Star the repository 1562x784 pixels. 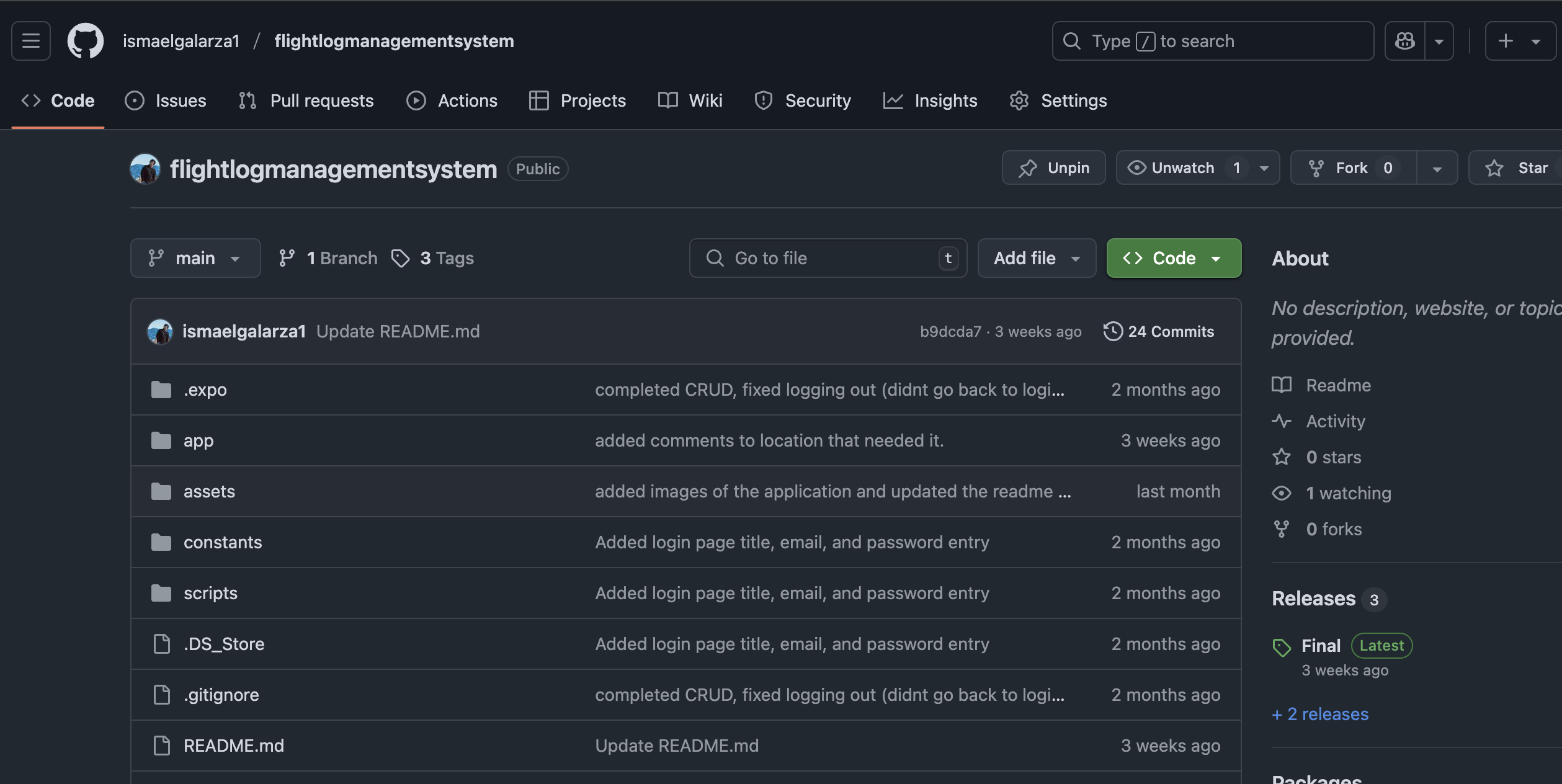pos(1515,168)
